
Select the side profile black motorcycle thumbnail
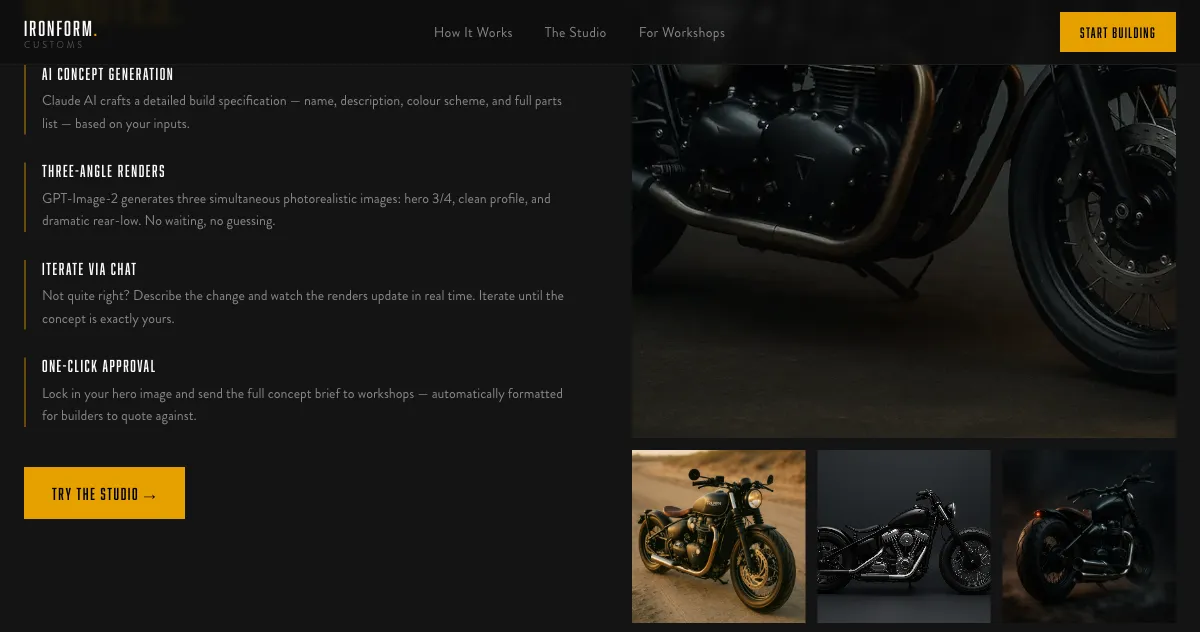click(x=904, y=536)
